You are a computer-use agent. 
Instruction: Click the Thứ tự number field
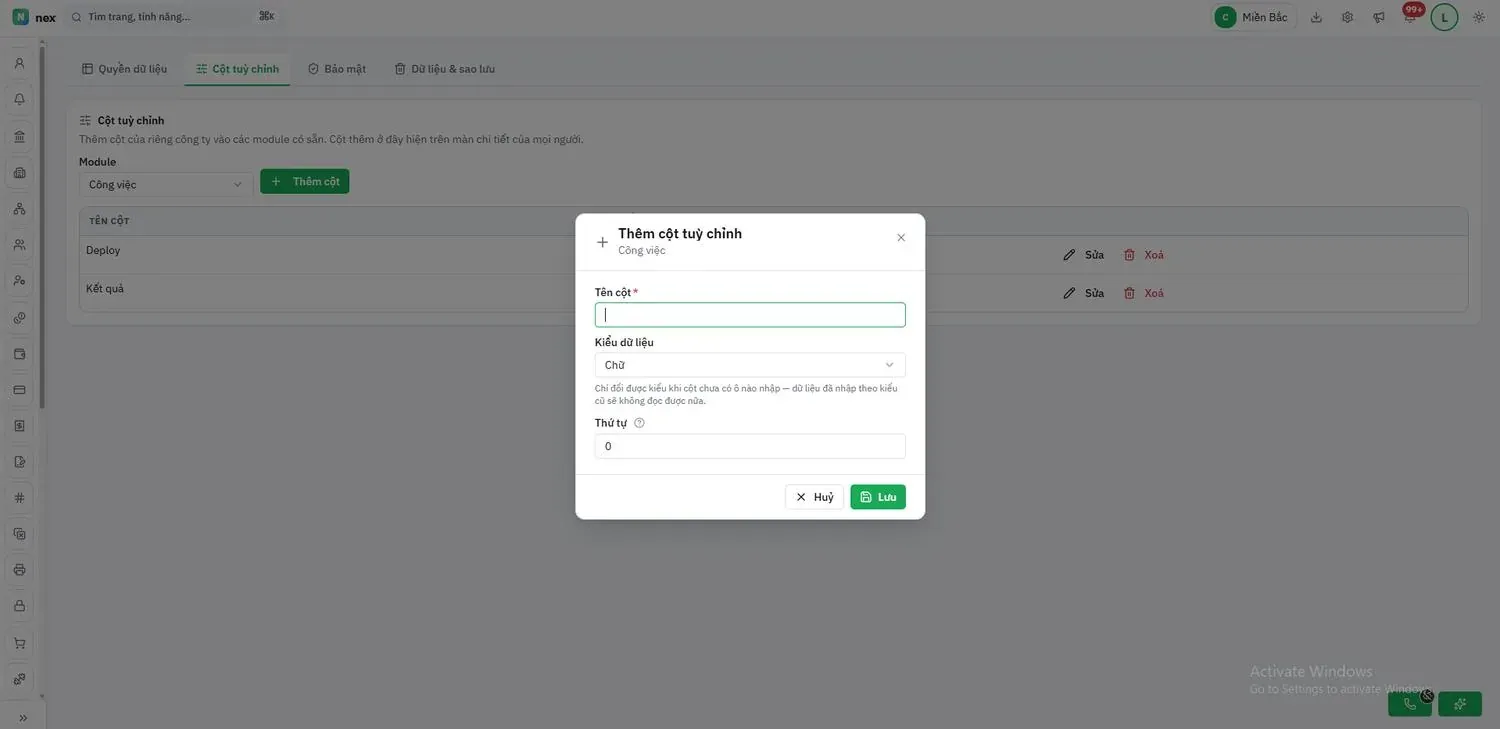(x=750, y=446)
